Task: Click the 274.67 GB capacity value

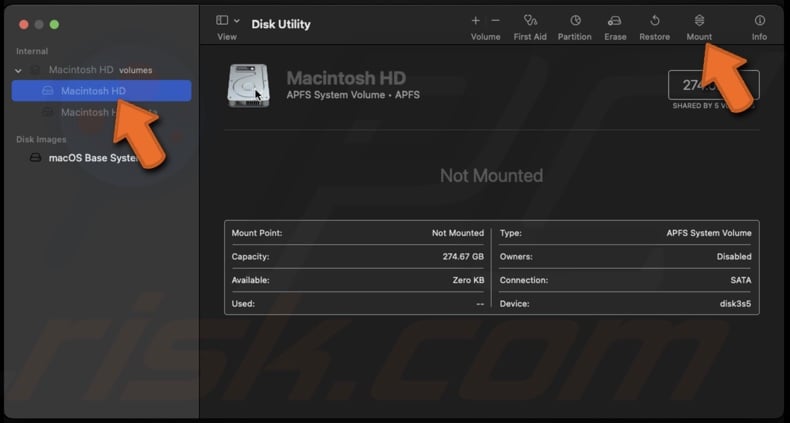Action: pyautogui.click(x=463, y=257)
